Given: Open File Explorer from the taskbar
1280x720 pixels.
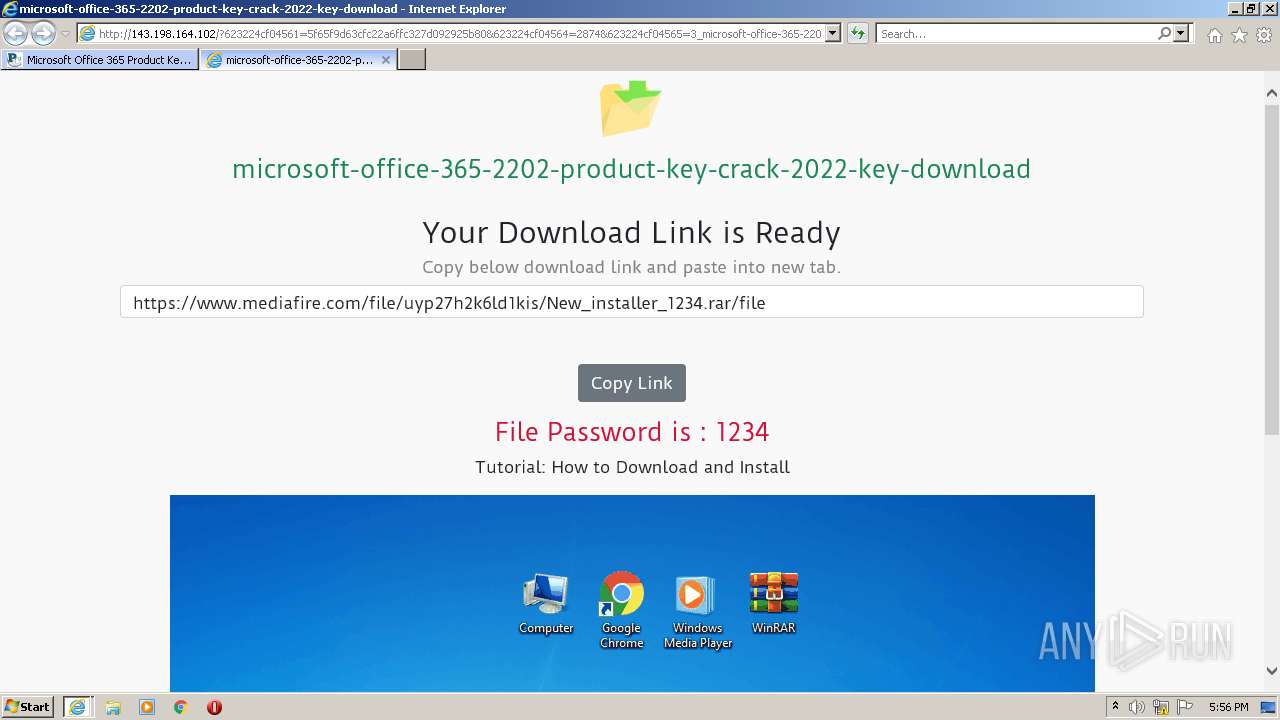Looking at the screenshot, I should (113, 707).
